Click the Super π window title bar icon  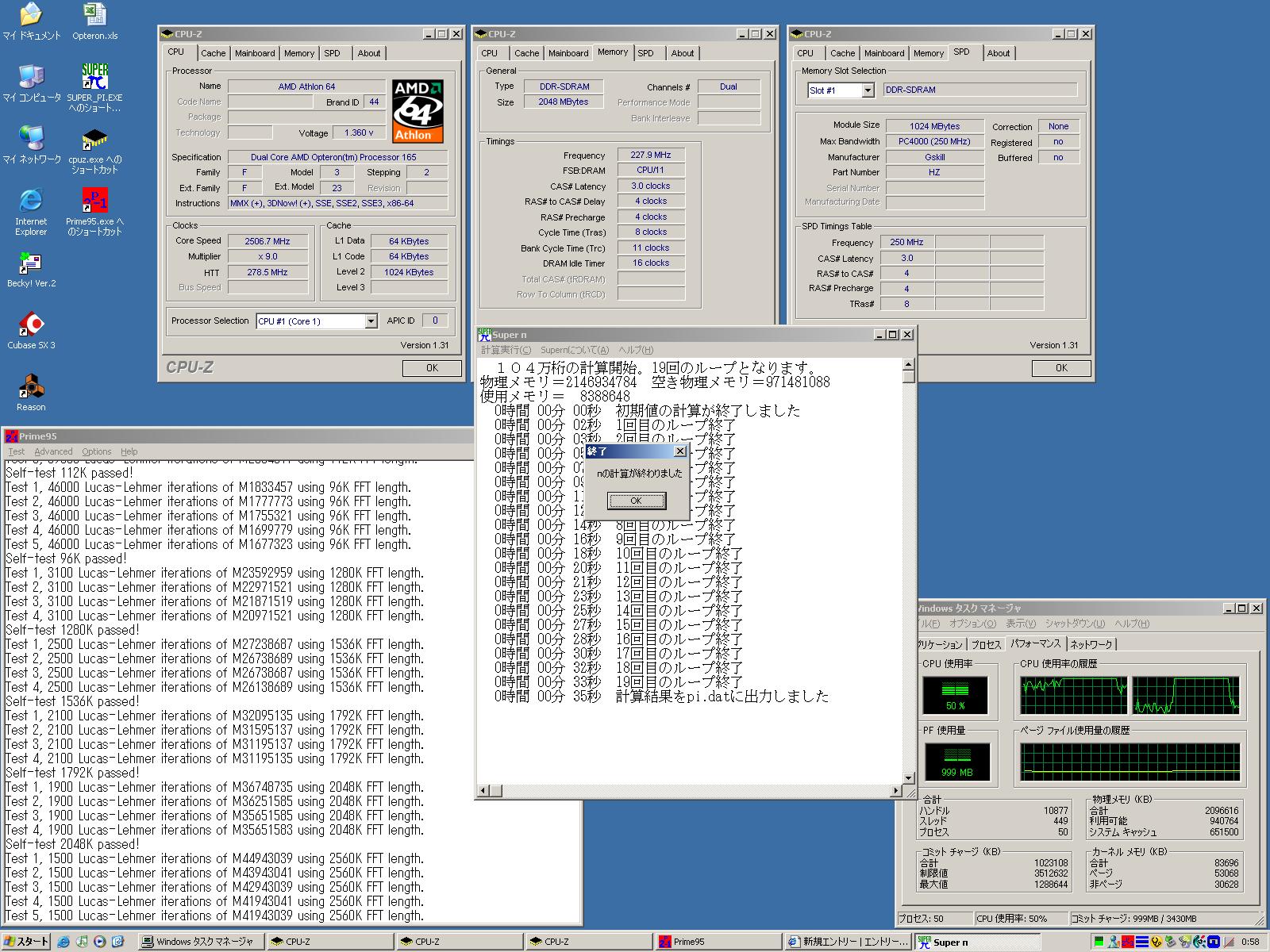(x=484, y=335)
